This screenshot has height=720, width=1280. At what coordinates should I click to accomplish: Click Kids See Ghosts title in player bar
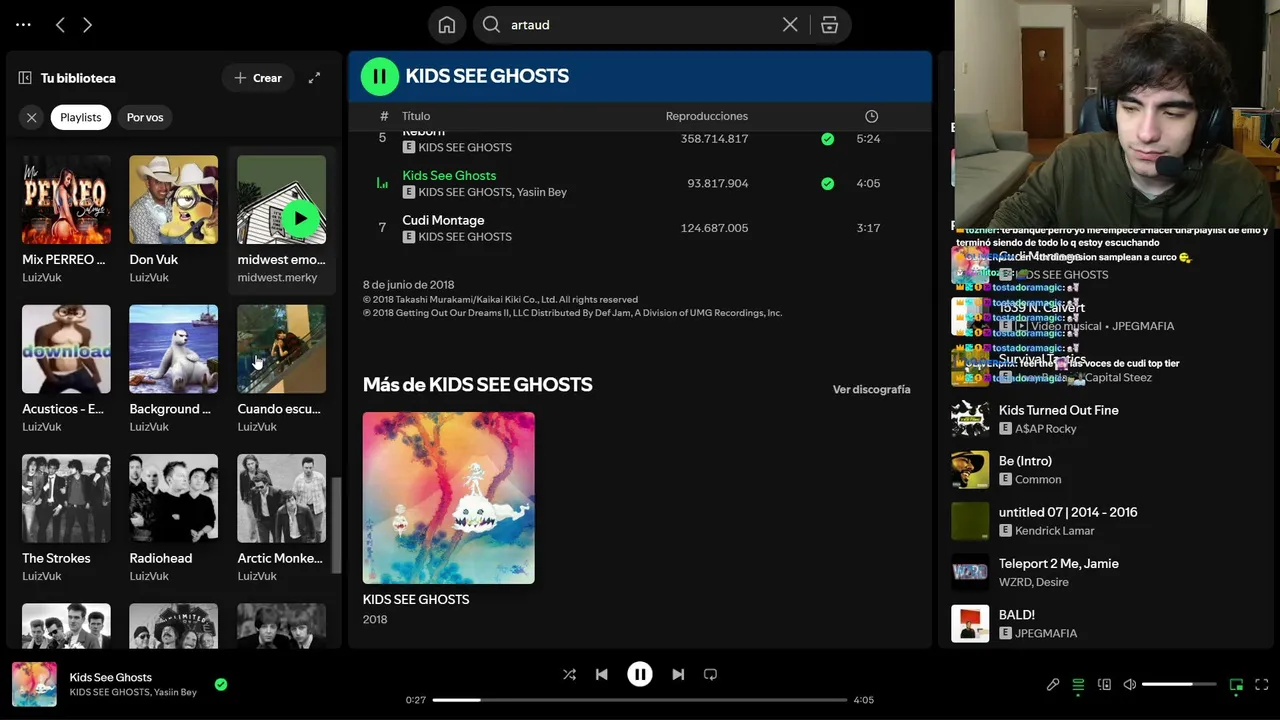(111, 678)
